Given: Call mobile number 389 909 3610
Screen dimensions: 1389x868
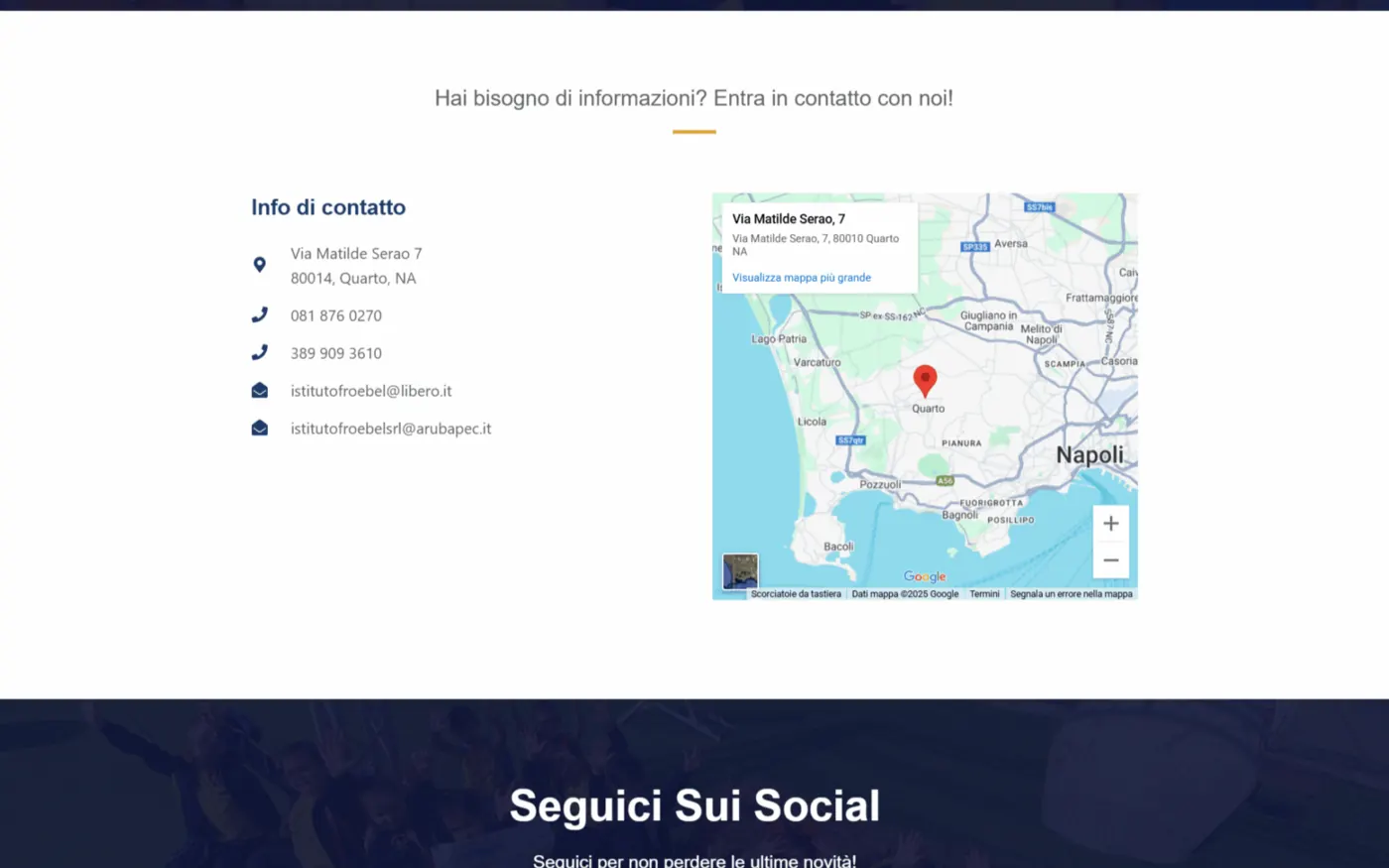Looking at the screenshot, I should coord(336,353).
